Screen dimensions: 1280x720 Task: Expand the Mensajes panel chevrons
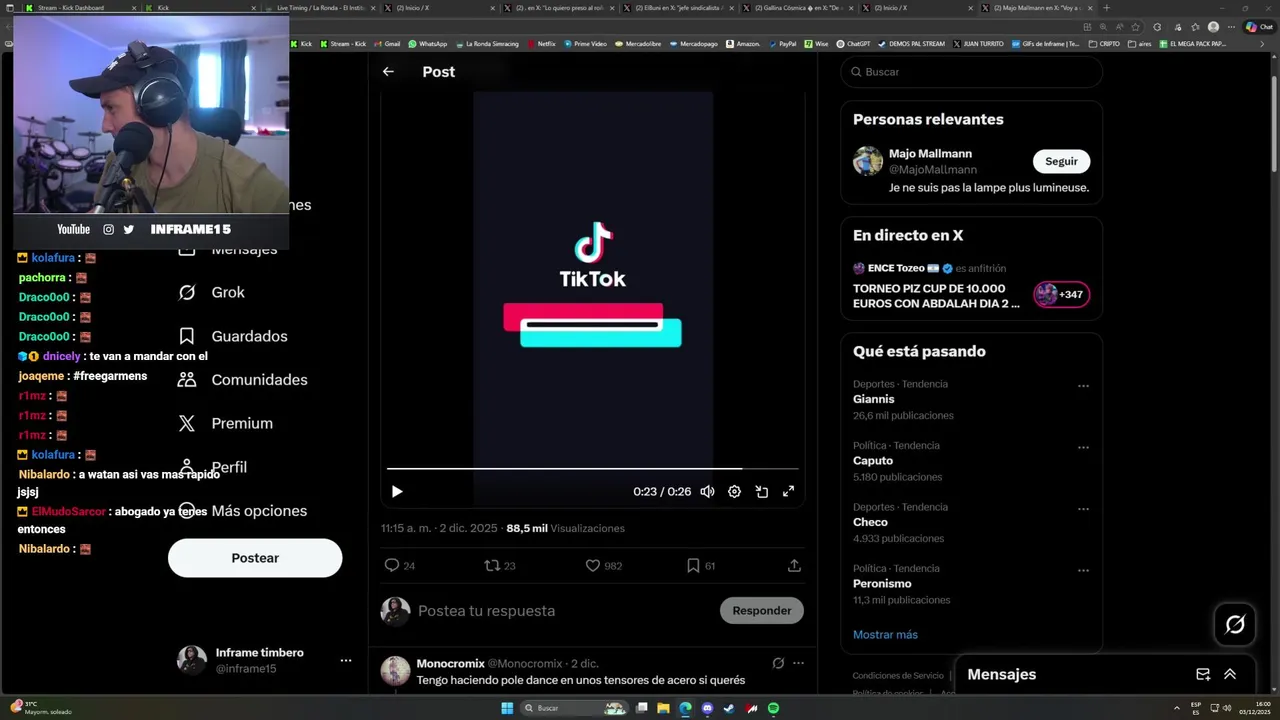pyautogui.click(x=1230, y=675)
